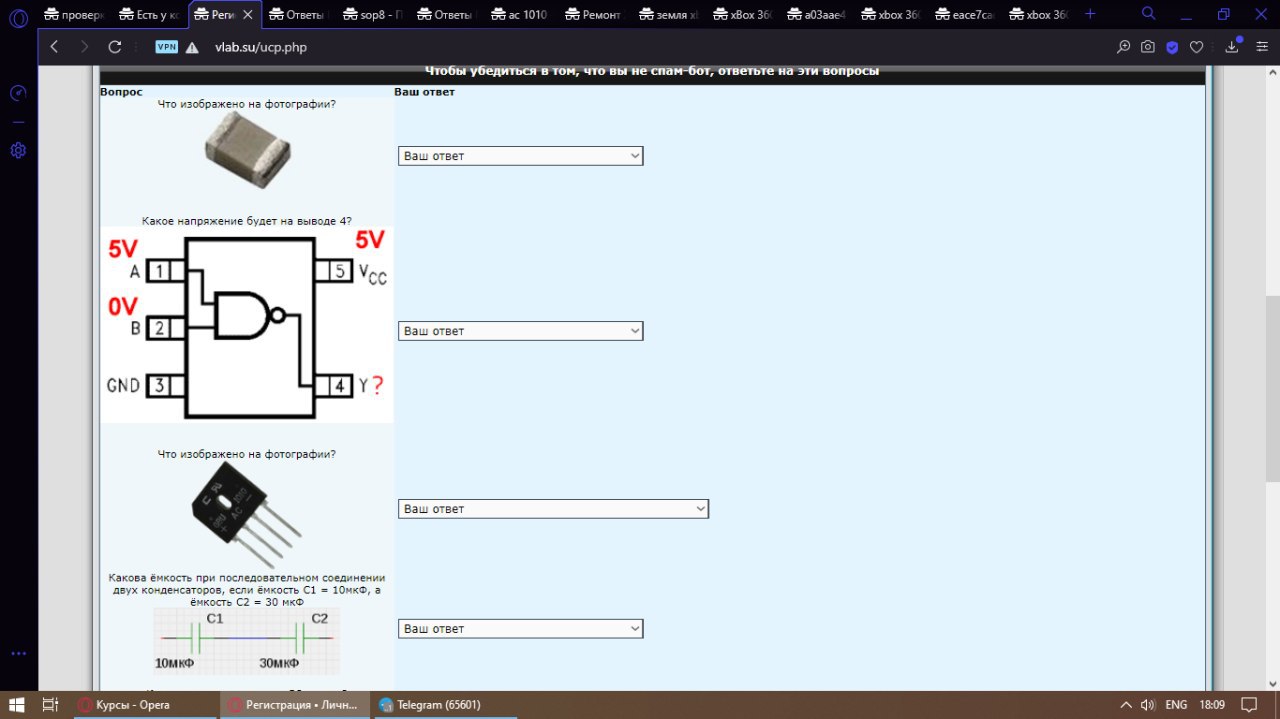
Task: Expand answer dropdown for series capacitance question
Action: click(520, 629)
